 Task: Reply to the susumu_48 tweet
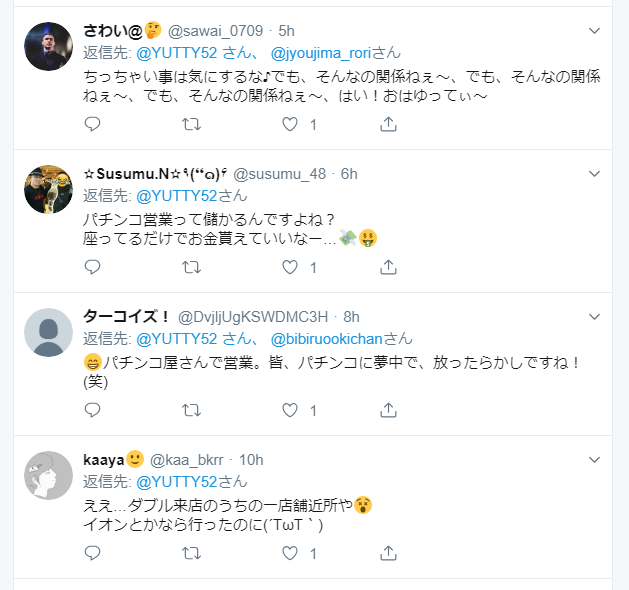pyautogui.click(x=92, y=267)
